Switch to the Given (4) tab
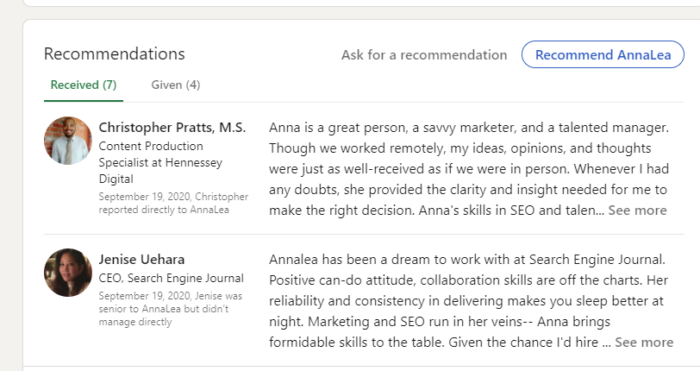Viewport: 700px width, 371px height. tap(175, 85)
